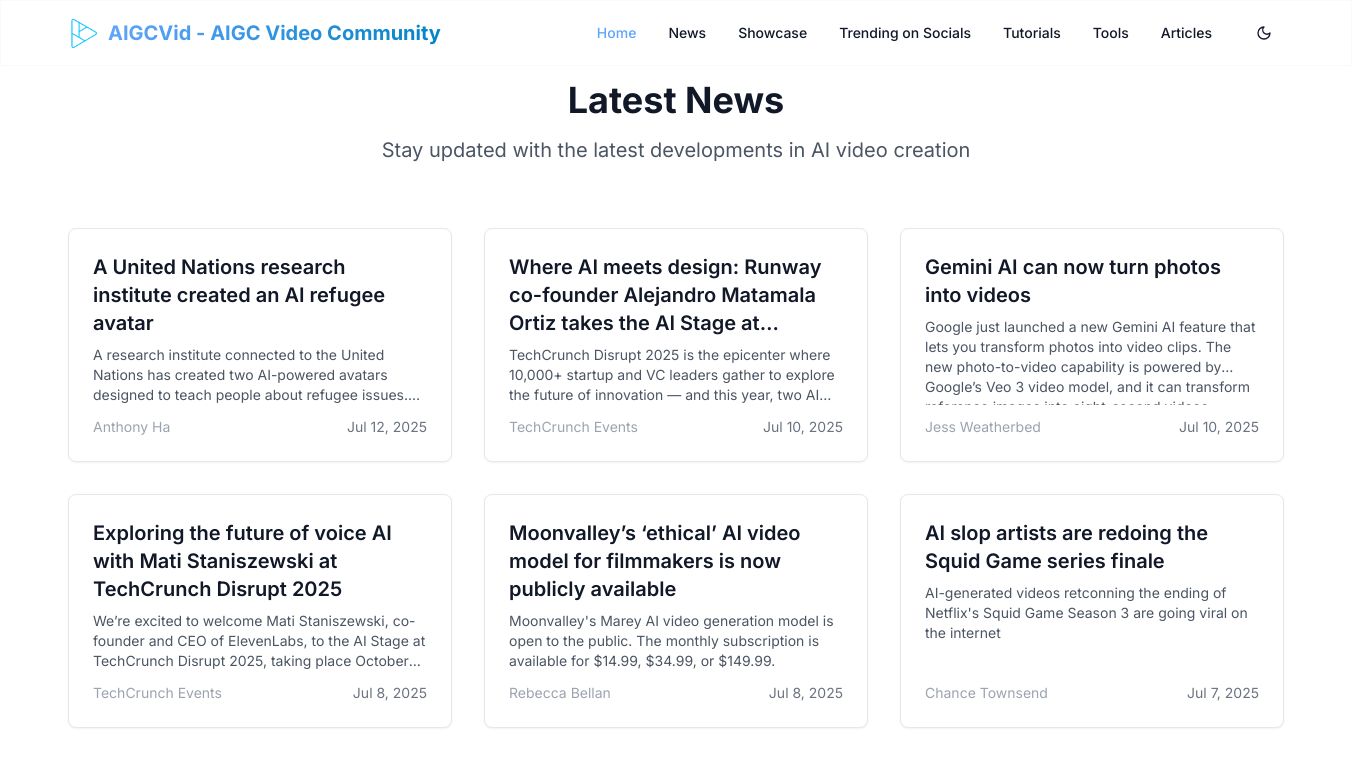This screenshot has height=760, width=1352.
Task: Click the AIGCVid play logo icon
Action: pyautogui.click(x=83, y=33)
